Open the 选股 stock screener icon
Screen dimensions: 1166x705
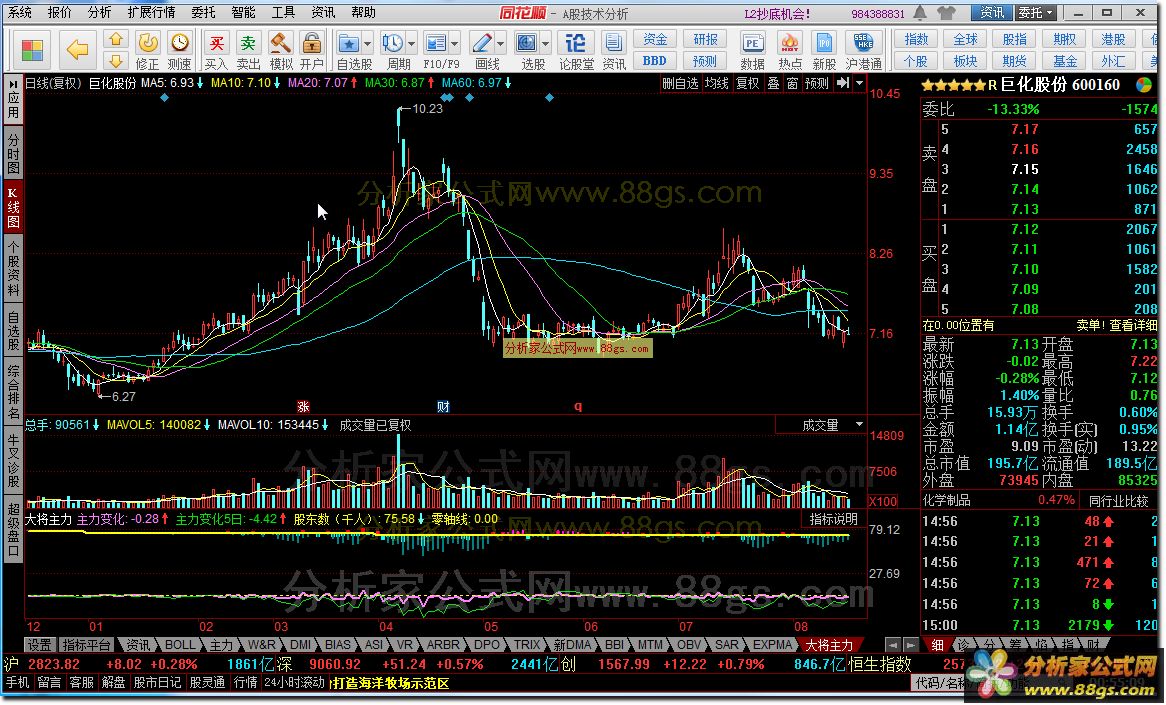(x=526, y=43)
